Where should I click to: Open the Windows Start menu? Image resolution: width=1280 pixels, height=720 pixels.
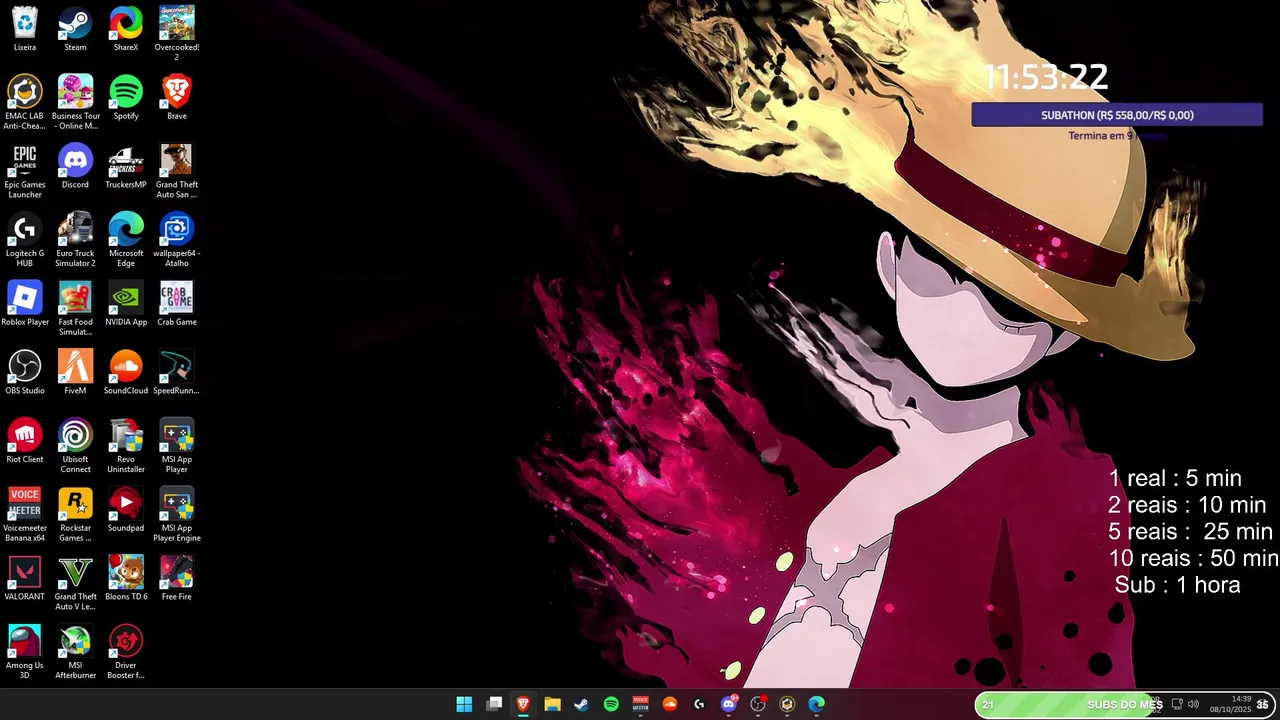point(464,704)
